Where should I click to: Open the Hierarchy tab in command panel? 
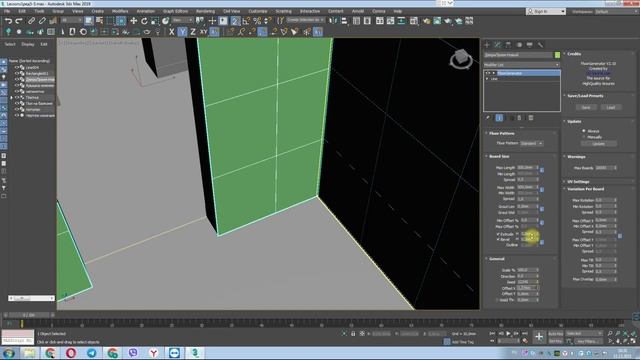coord(508,44)
